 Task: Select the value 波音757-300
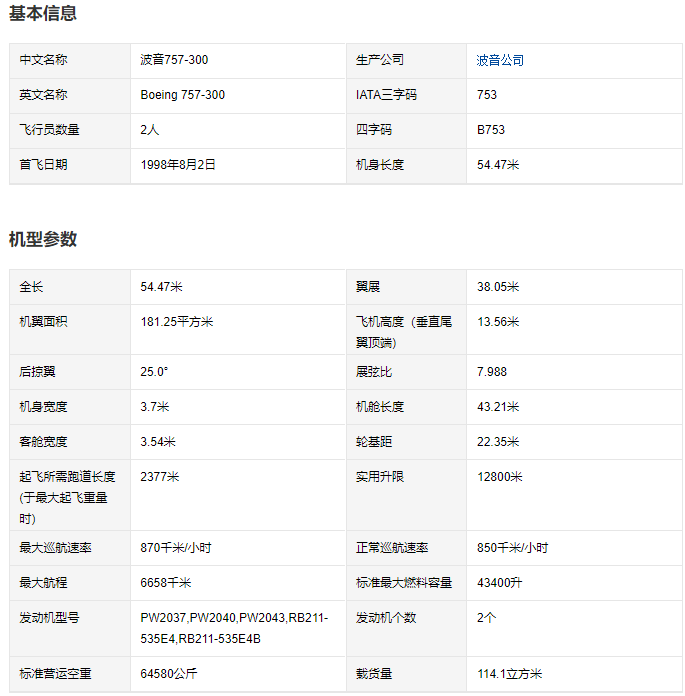coord(174,59)
